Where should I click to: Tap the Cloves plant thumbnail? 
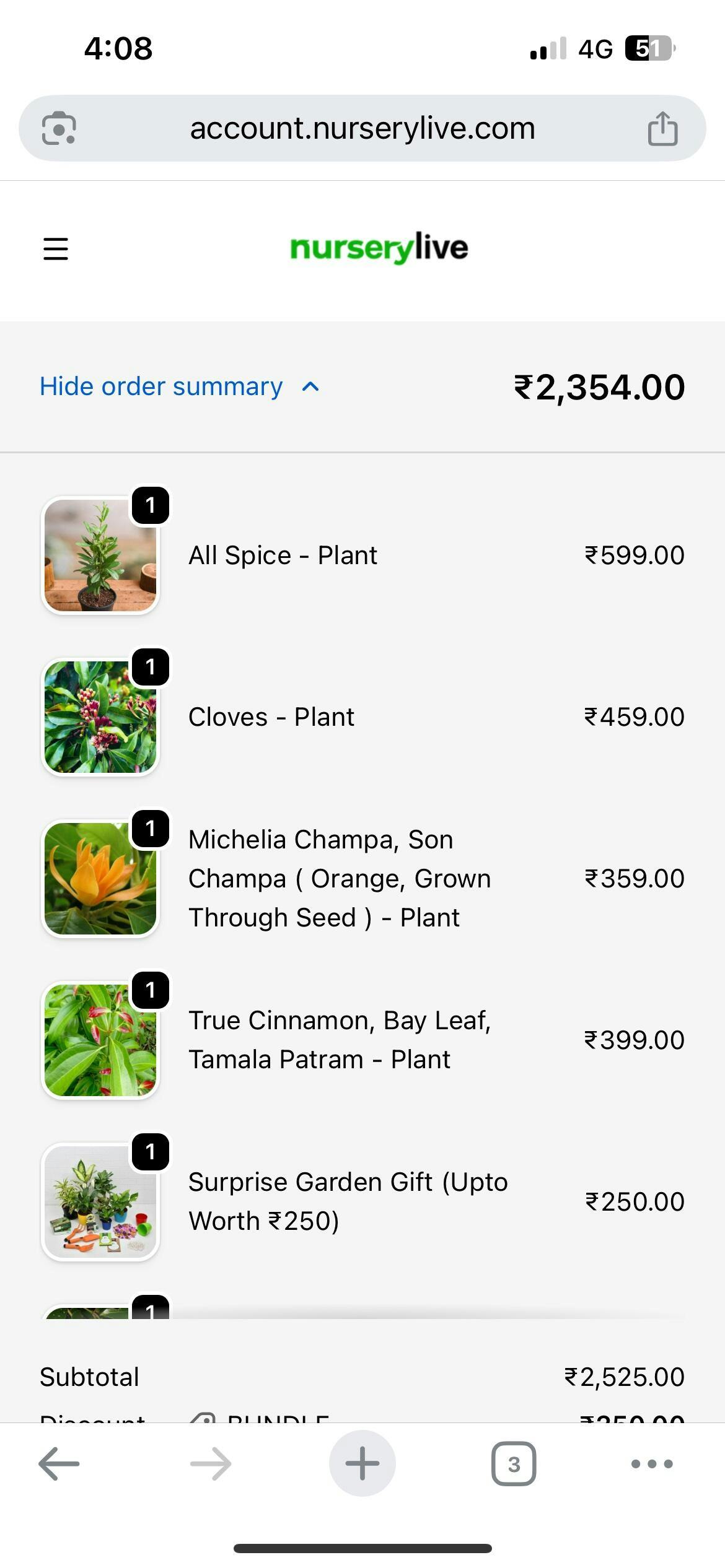(x=100, y=717)
